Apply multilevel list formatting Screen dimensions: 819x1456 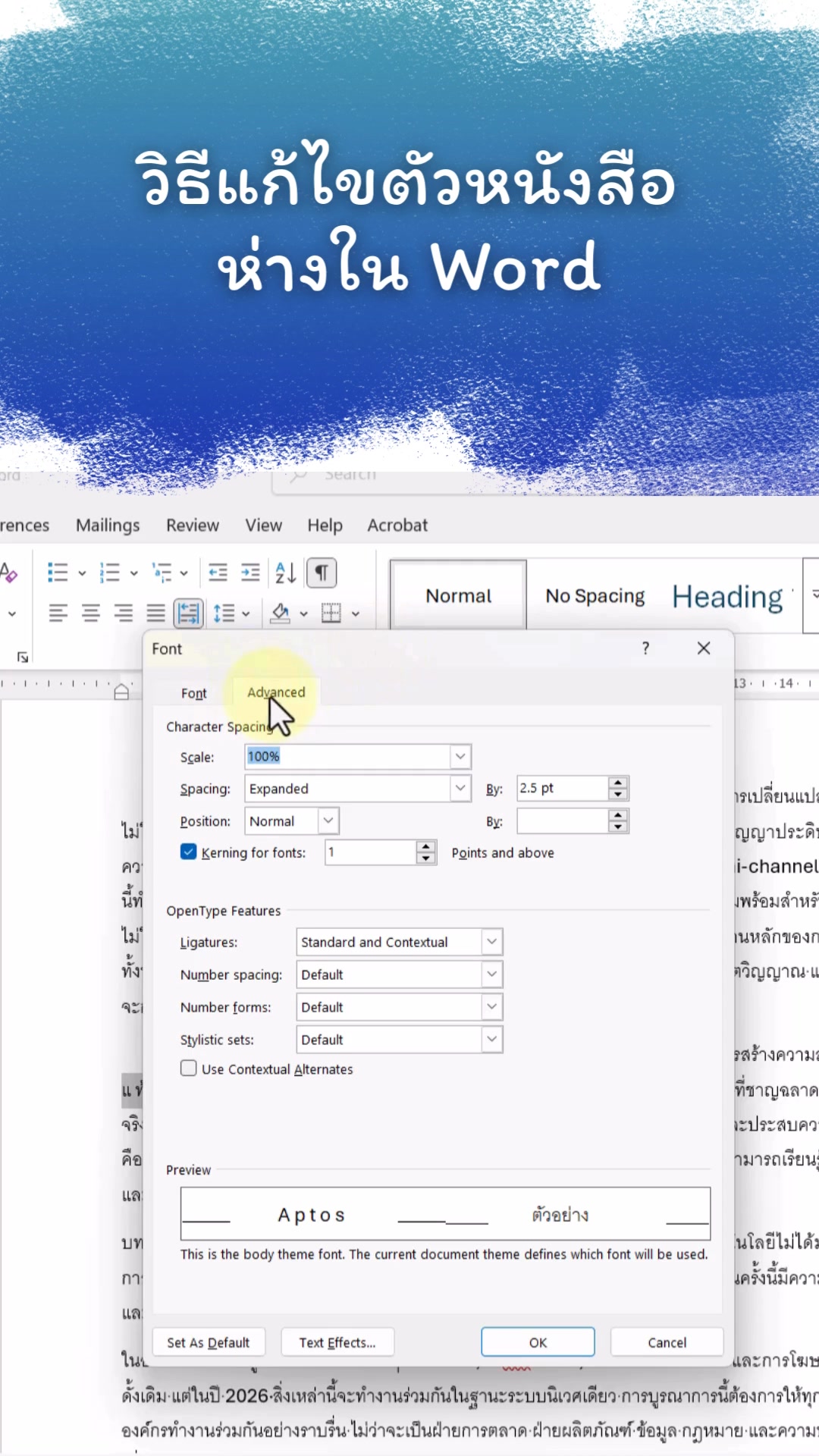click(162, 573)
